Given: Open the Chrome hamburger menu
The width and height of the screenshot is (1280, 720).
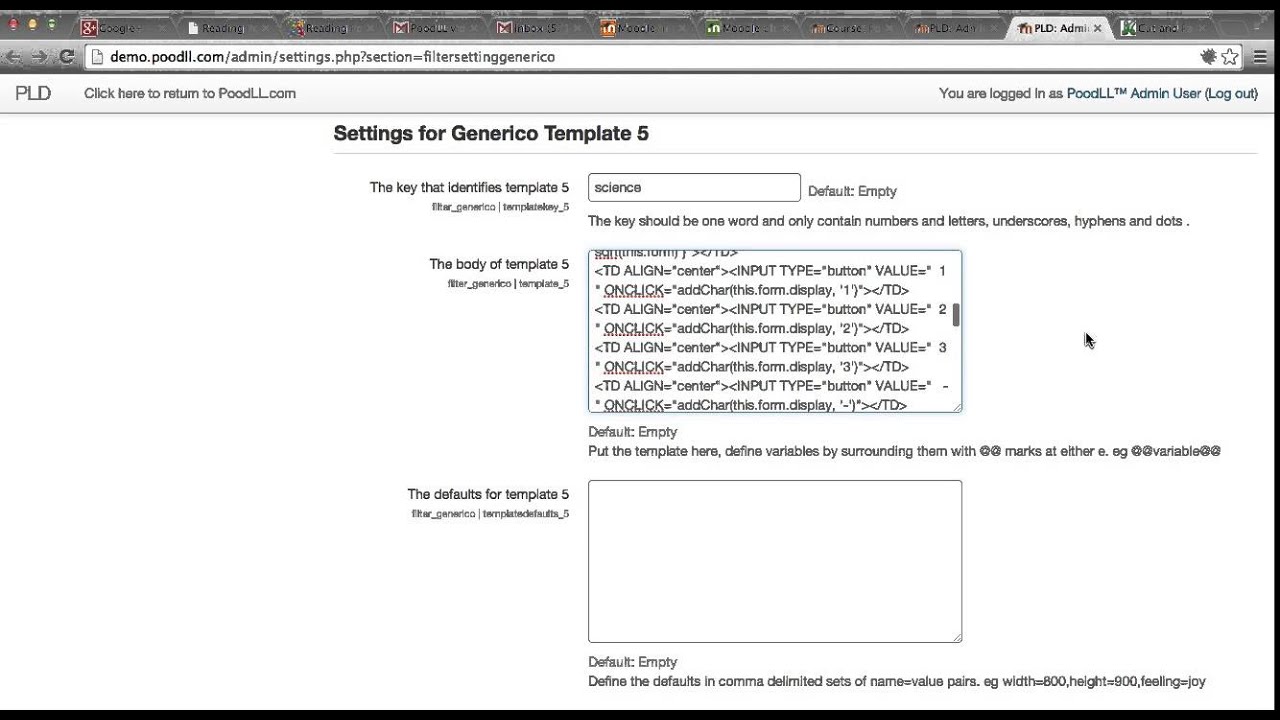Looking at the screenshot, I should (x=1261, y=57).
